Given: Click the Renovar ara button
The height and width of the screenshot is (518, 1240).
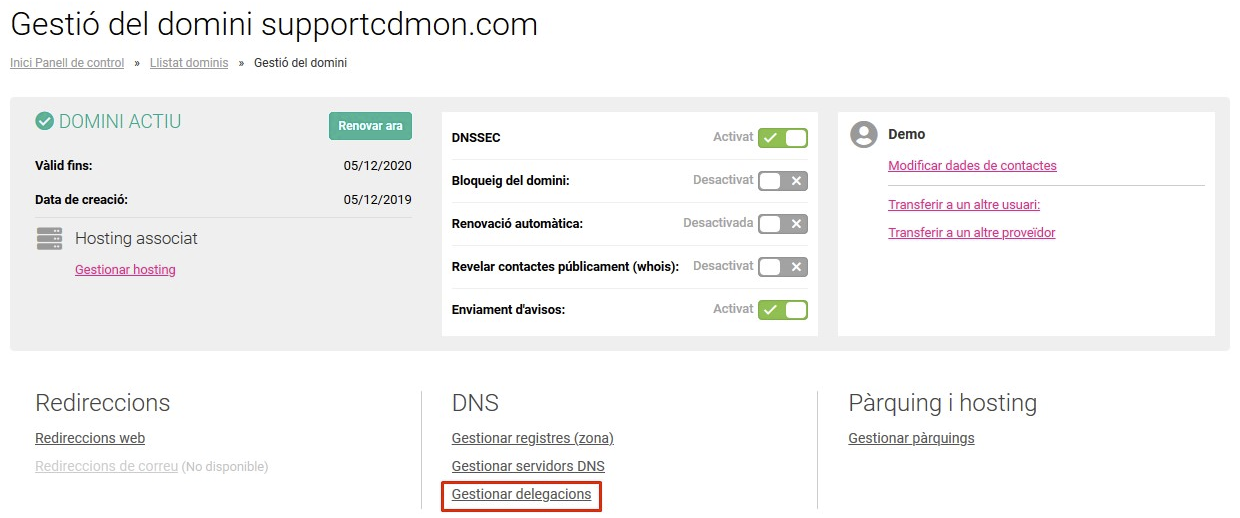Looking at the screenshot, I should click(370, 126).
